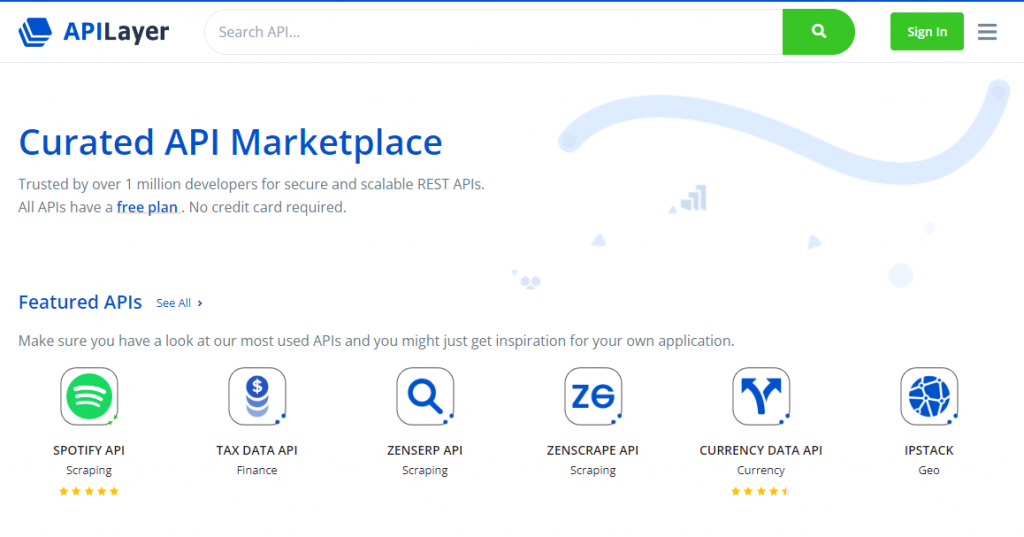Screen dimensions: 1024x537
Task: Click Scraping label under Zenserp API
Action: [x=424, y=470]
